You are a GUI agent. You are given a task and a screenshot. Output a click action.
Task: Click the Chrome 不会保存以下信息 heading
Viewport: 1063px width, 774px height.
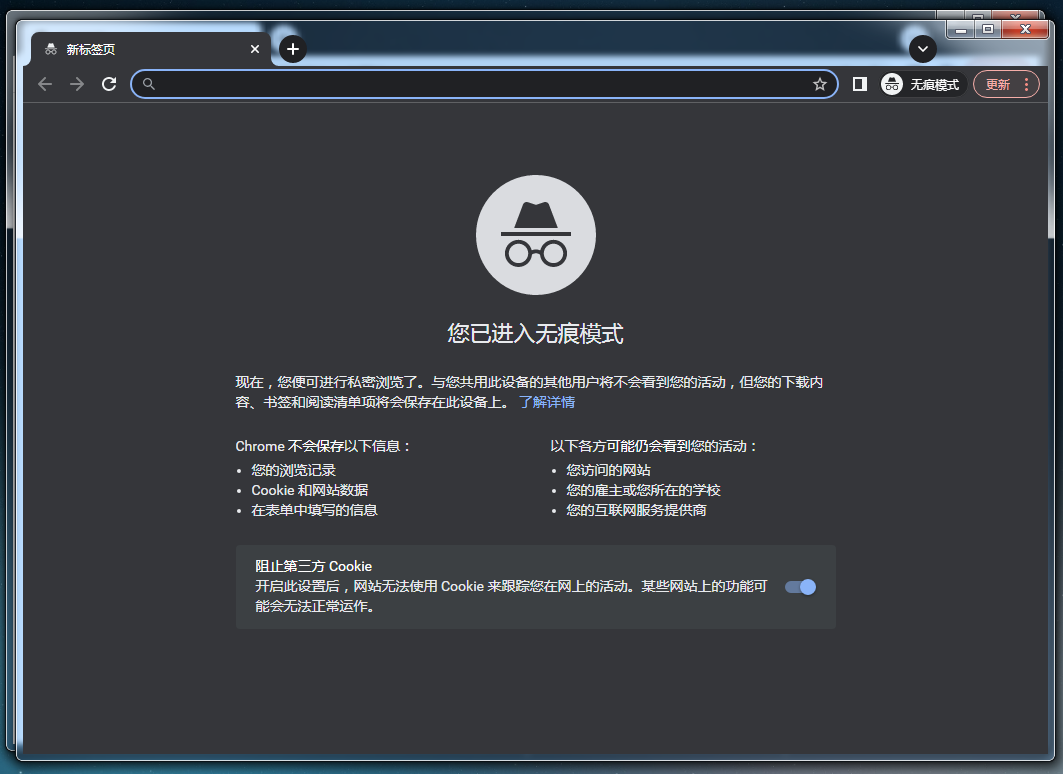[323, 446]
